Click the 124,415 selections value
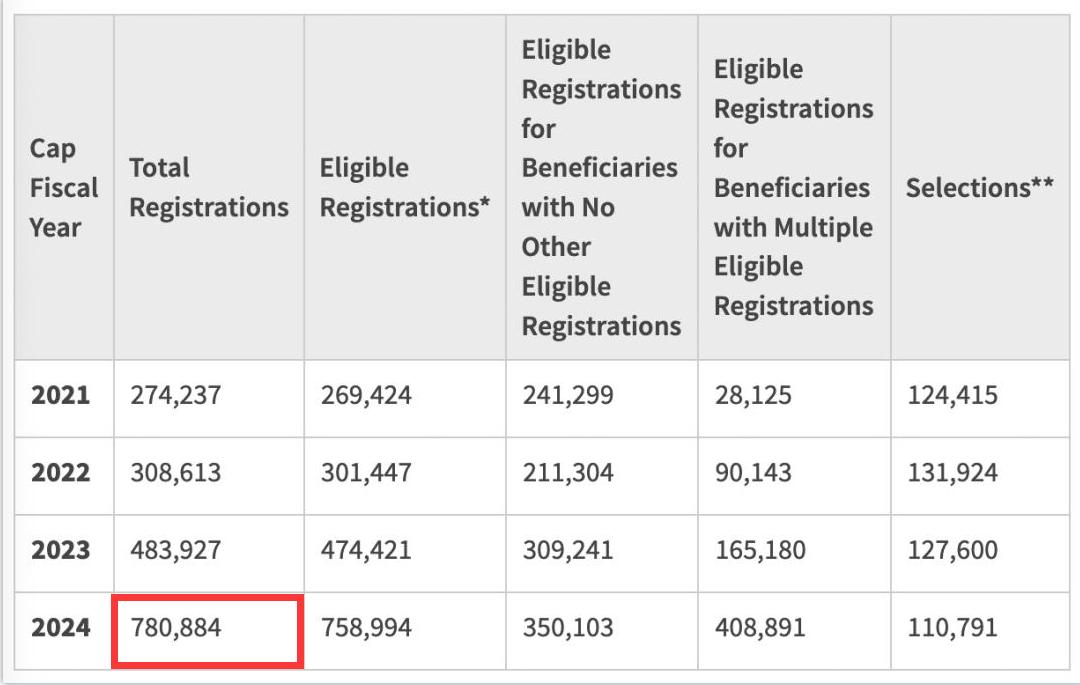 [952, 395]
